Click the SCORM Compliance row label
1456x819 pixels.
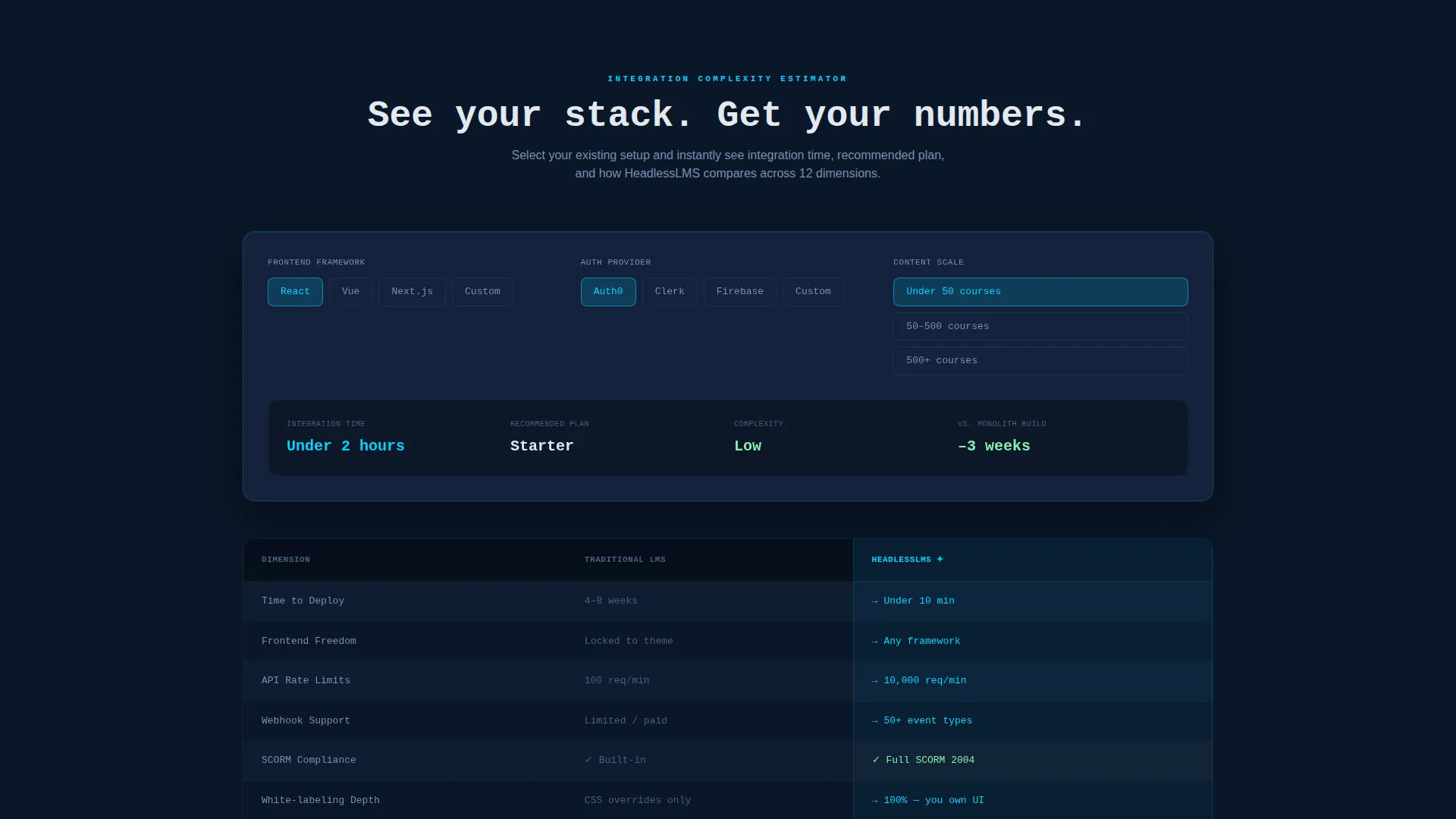(309, 760)
